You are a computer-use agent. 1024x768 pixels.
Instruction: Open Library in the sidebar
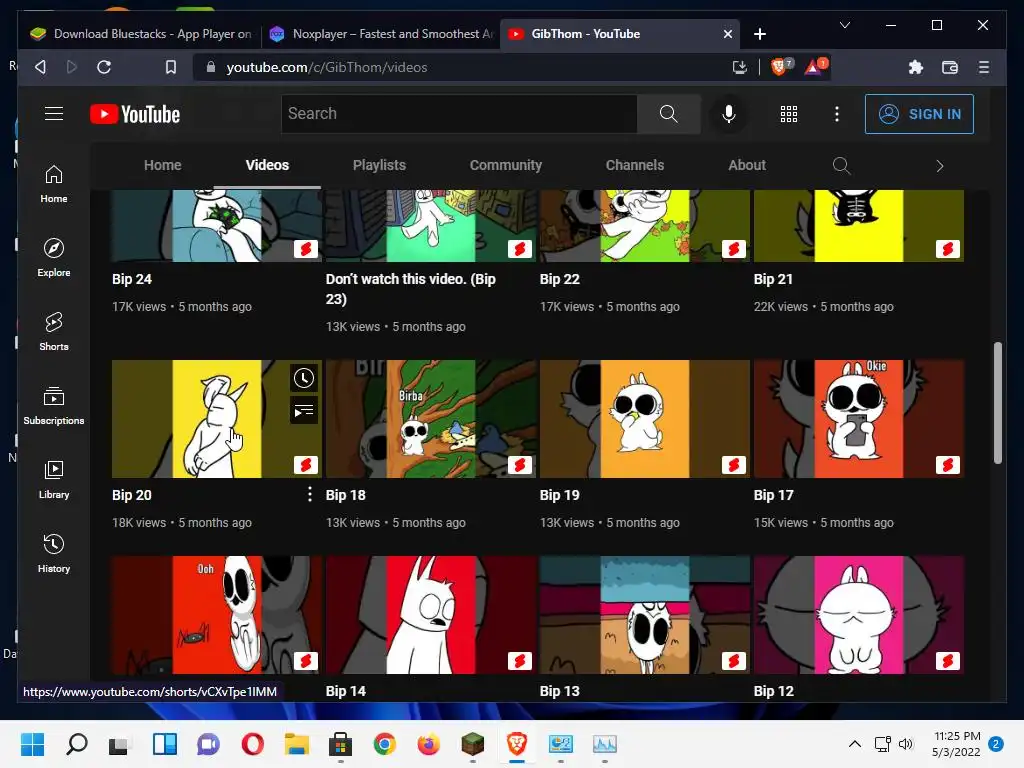(54, 479)
